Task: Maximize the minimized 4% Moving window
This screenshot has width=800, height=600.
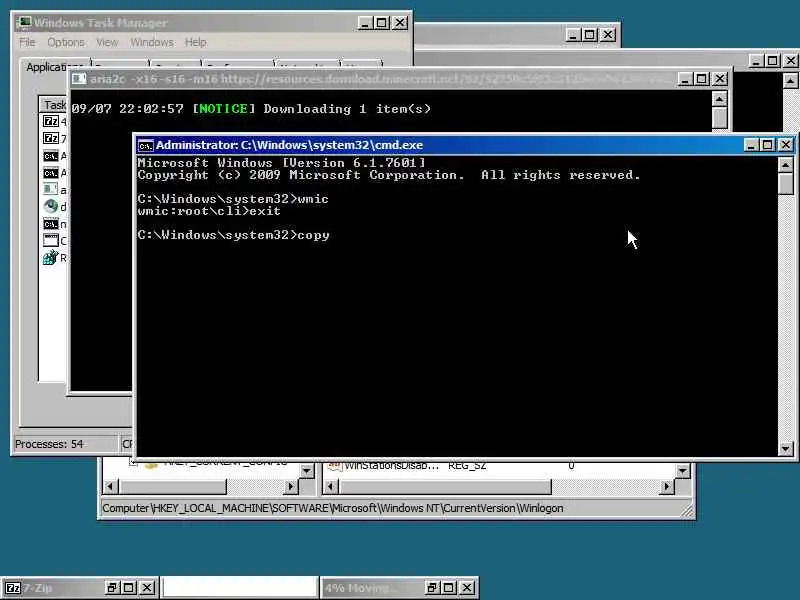Action: pos(449,588)
